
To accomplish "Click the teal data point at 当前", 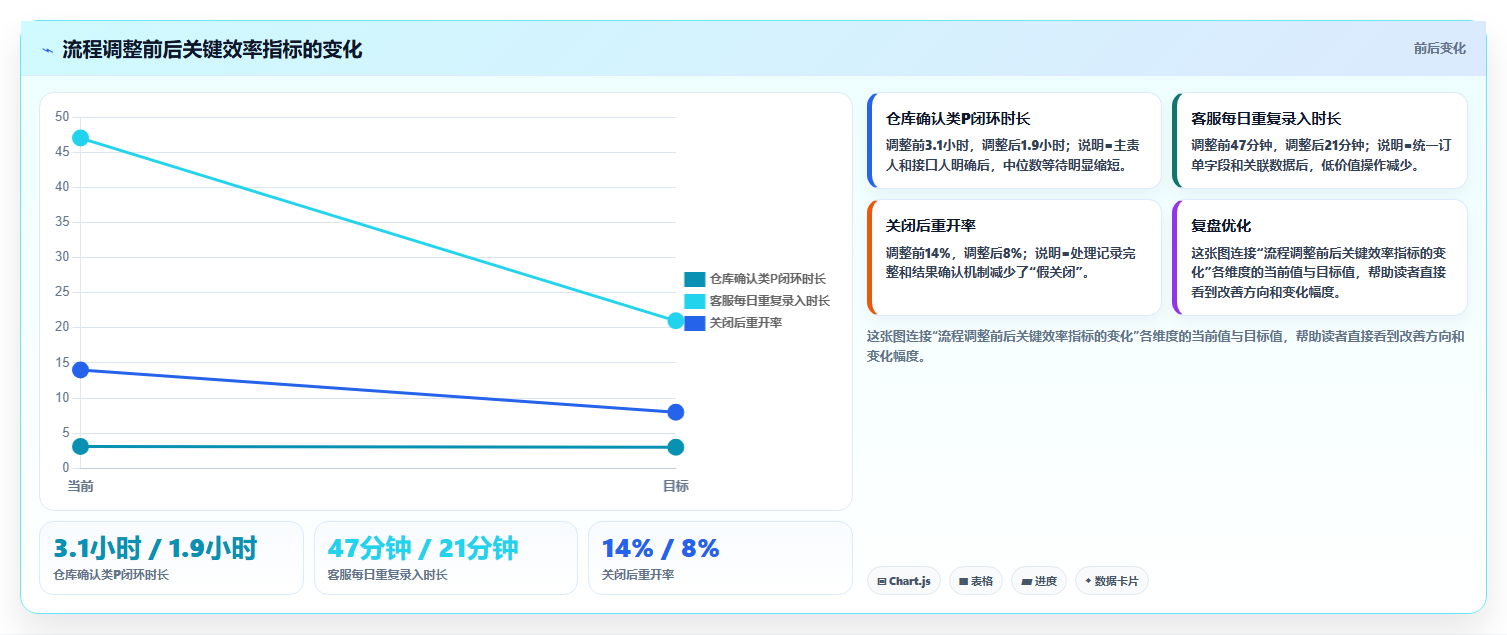I will pos(81,446).
